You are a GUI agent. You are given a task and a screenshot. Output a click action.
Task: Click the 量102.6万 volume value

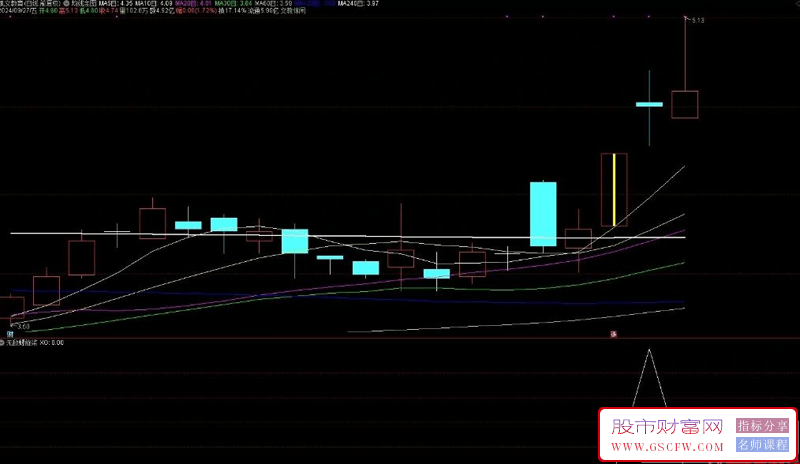134,10
